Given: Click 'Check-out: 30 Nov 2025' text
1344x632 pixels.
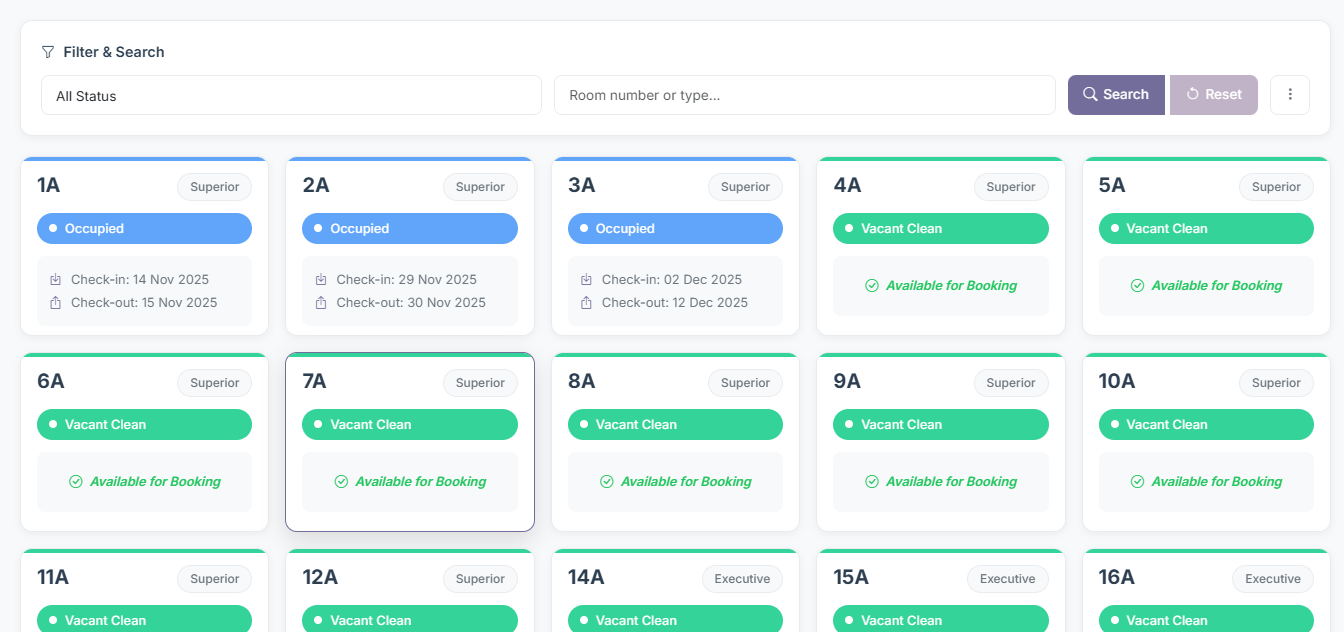Looking at the screenshot, I should point(411,303).
